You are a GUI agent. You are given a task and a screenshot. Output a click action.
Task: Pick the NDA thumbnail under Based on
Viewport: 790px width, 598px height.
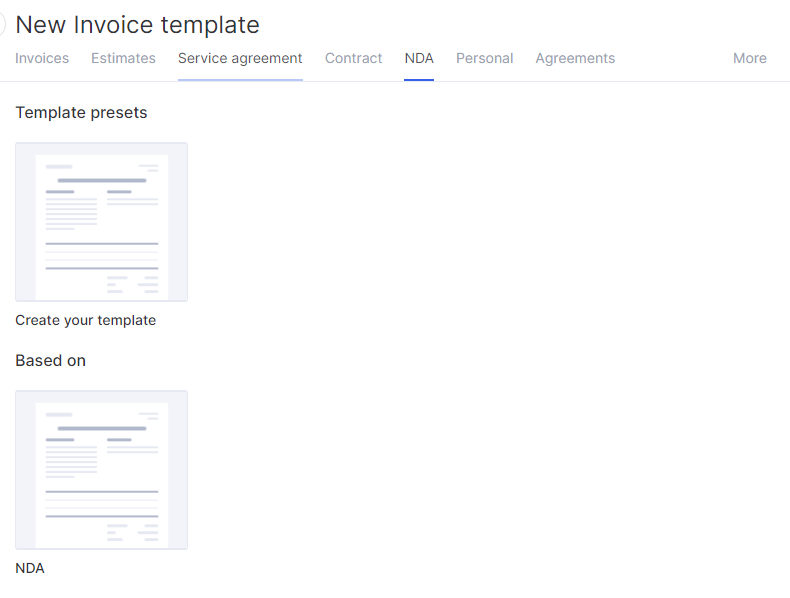click(x=102, y=470)
